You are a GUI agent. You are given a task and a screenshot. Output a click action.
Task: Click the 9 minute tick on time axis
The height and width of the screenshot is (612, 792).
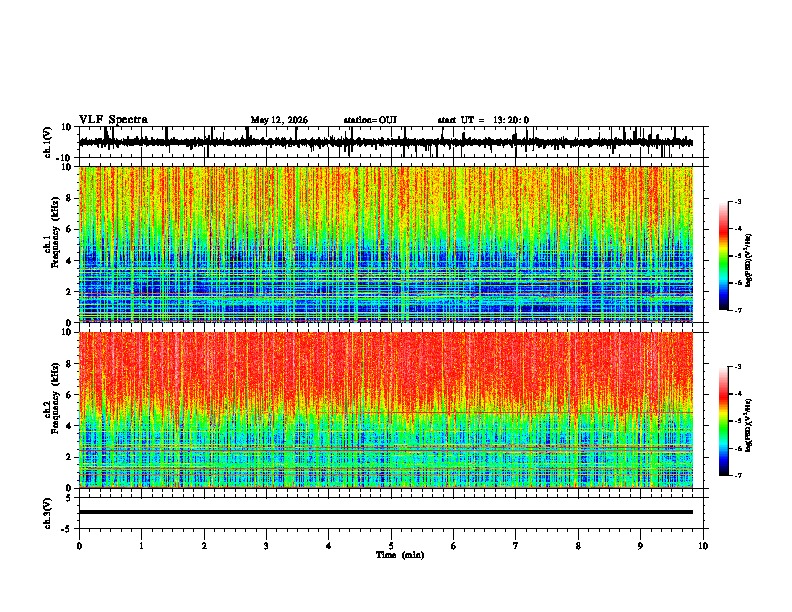point(640,546)
